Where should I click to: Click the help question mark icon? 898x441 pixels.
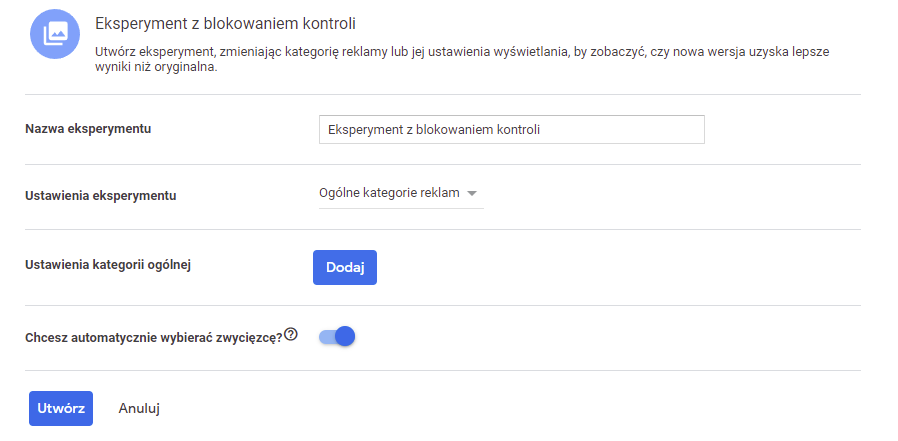pos(291,335)
